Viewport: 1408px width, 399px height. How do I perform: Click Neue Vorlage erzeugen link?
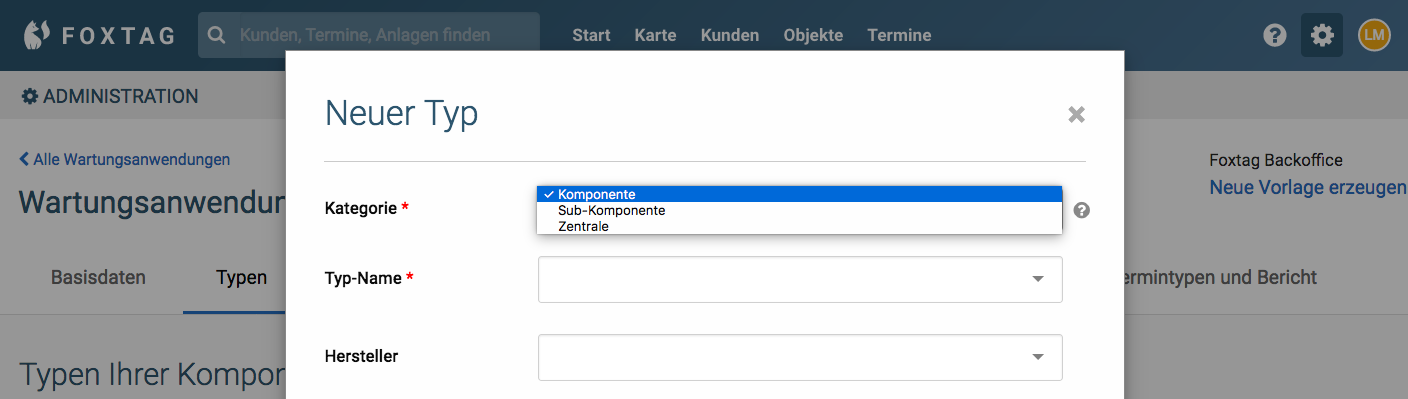click(1308, 187)
